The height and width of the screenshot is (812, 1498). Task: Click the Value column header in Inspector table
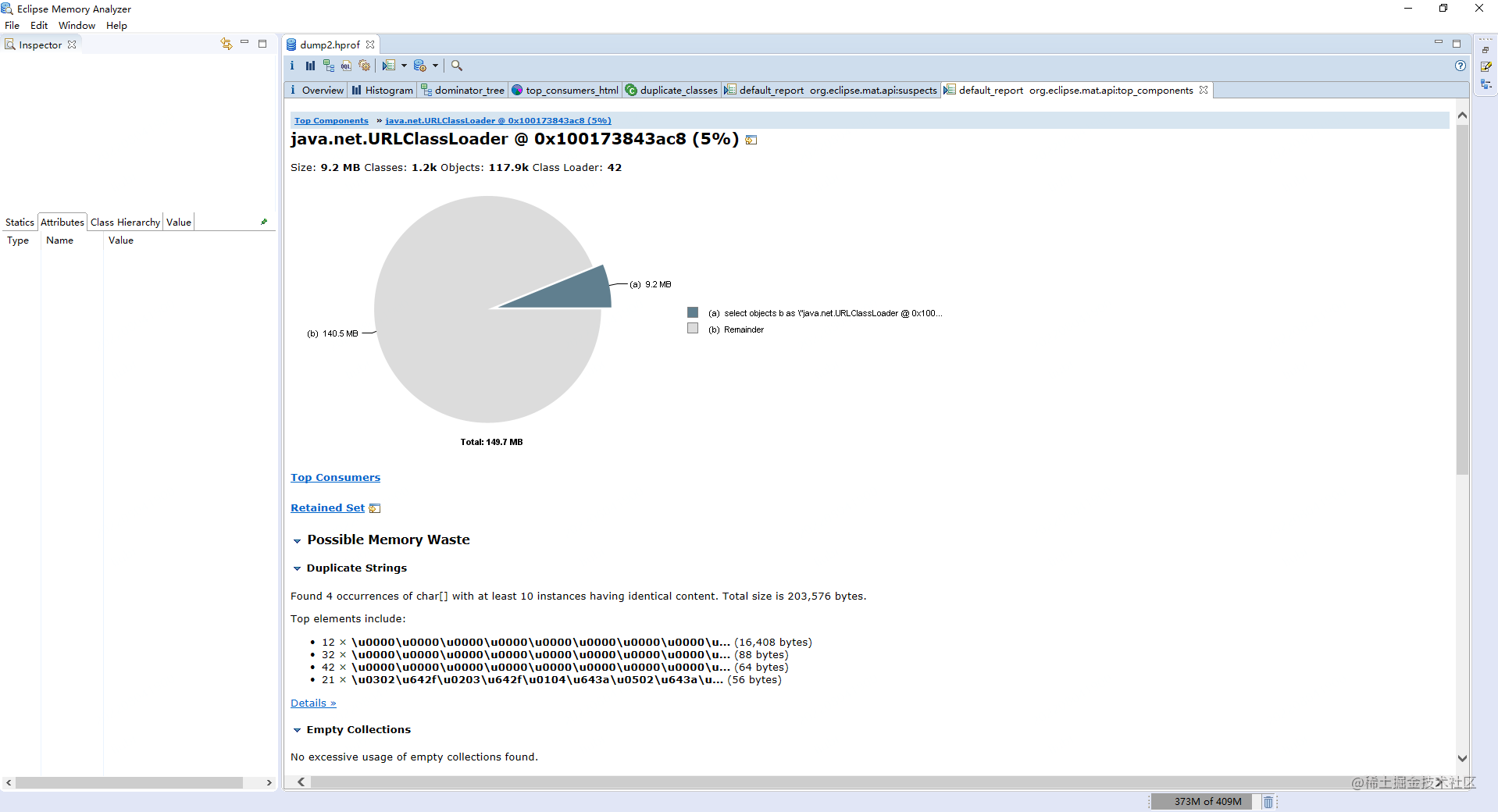[190, 240]
